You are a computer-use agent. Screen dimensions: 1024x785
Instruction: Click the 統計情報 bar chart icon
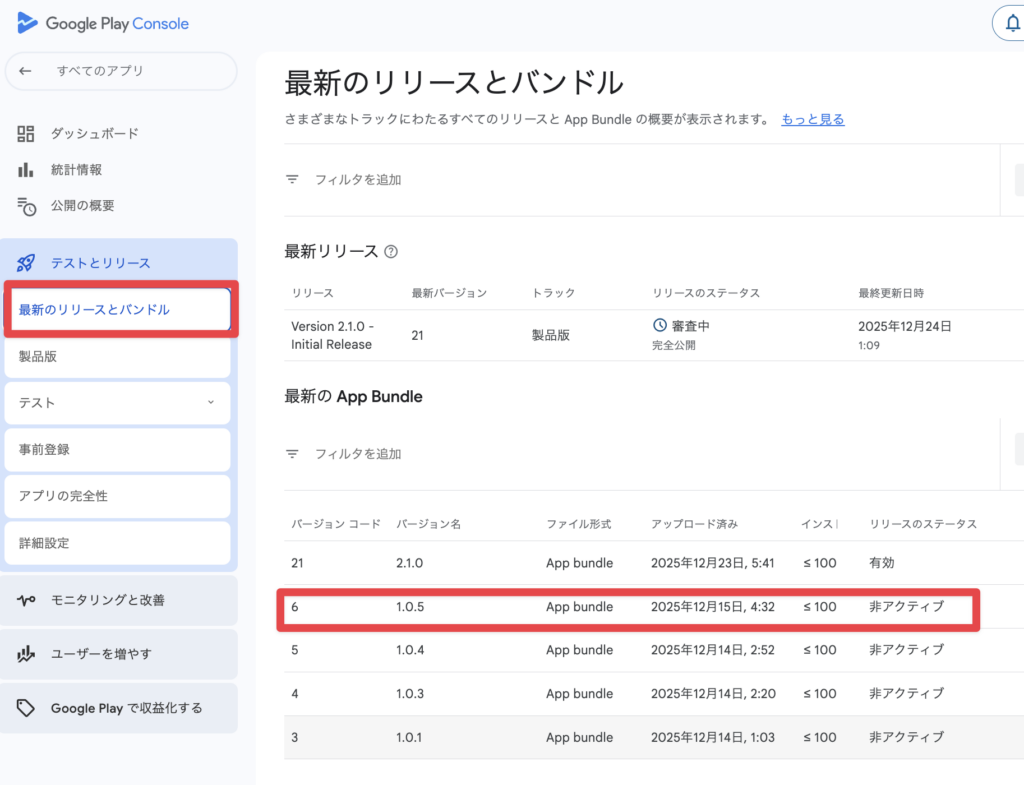pos(26,170)
